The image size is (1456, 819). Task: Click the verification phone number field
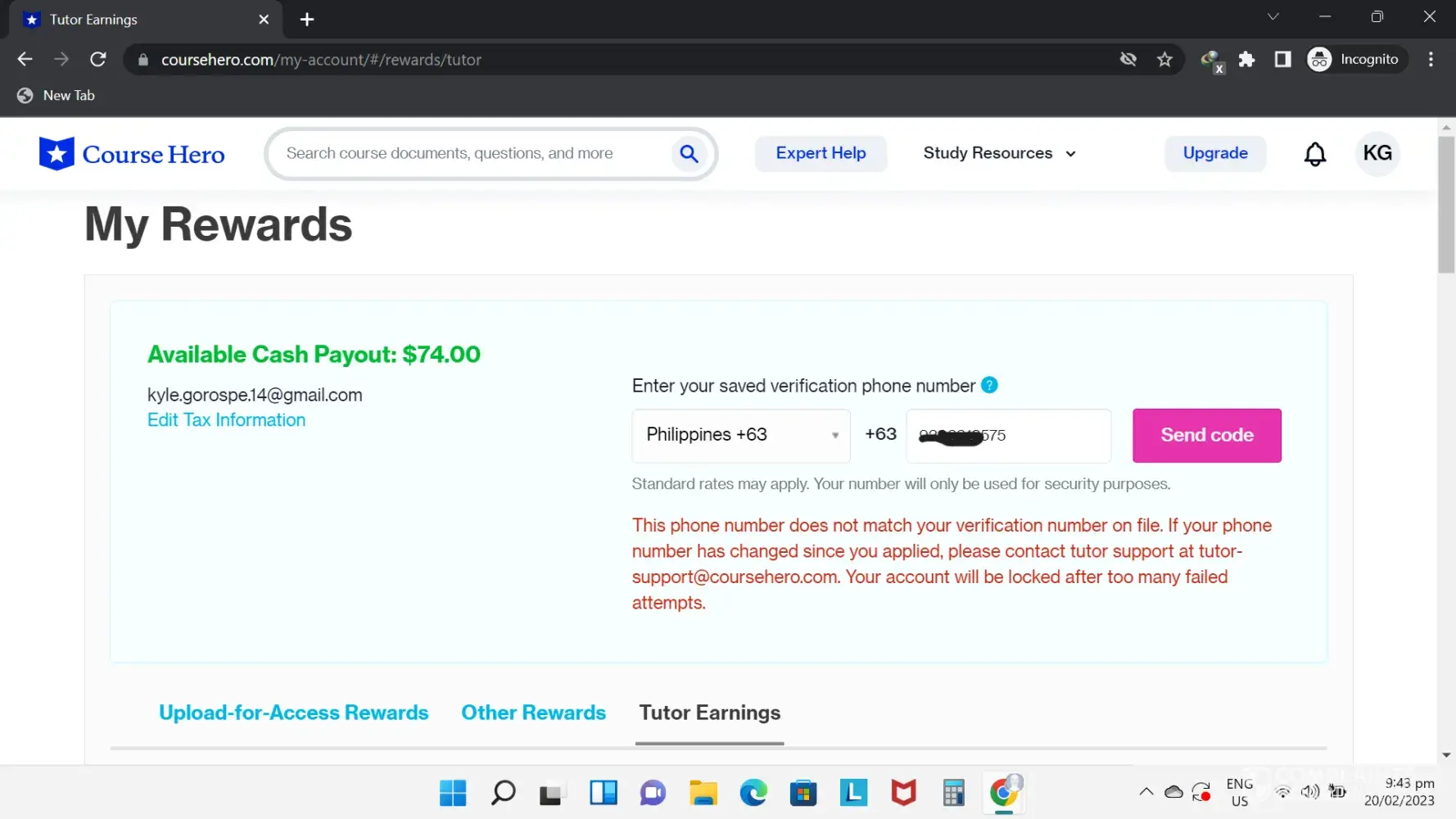(x=1009, y=435)
